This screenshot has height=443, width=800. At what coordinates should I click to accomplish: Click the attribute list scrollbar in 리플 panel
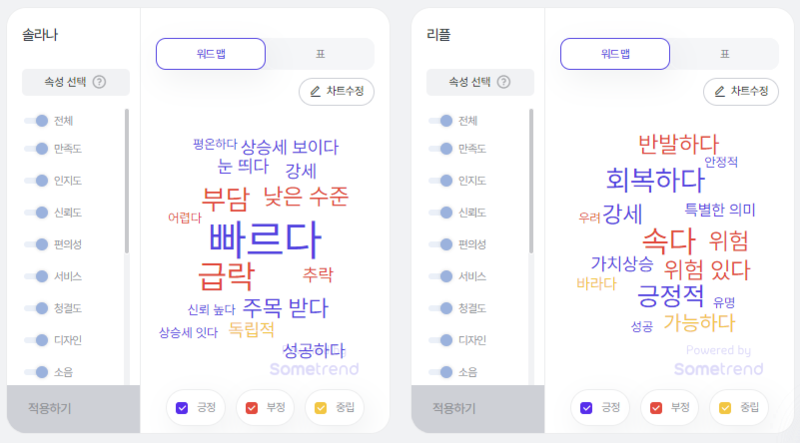pyautogui.click(x=531, y=181)
